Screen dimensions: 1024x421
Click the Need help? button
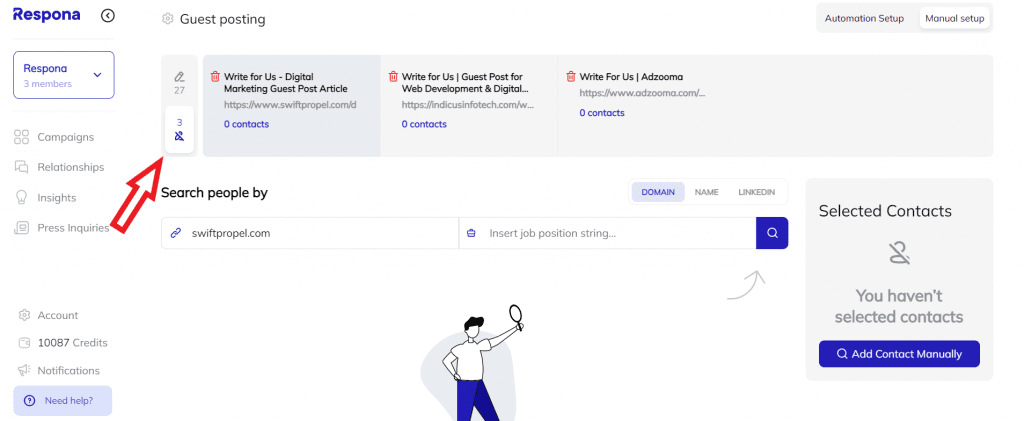pos(63,401)
